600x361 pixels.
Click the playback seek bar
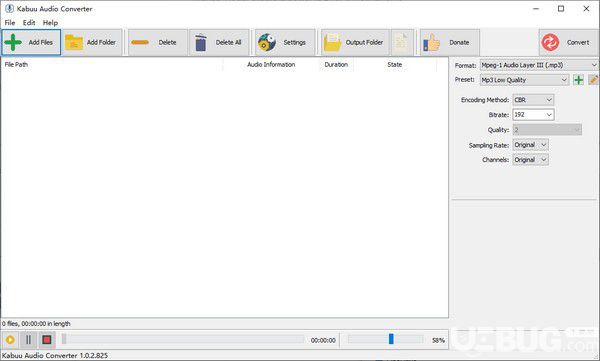183,339
